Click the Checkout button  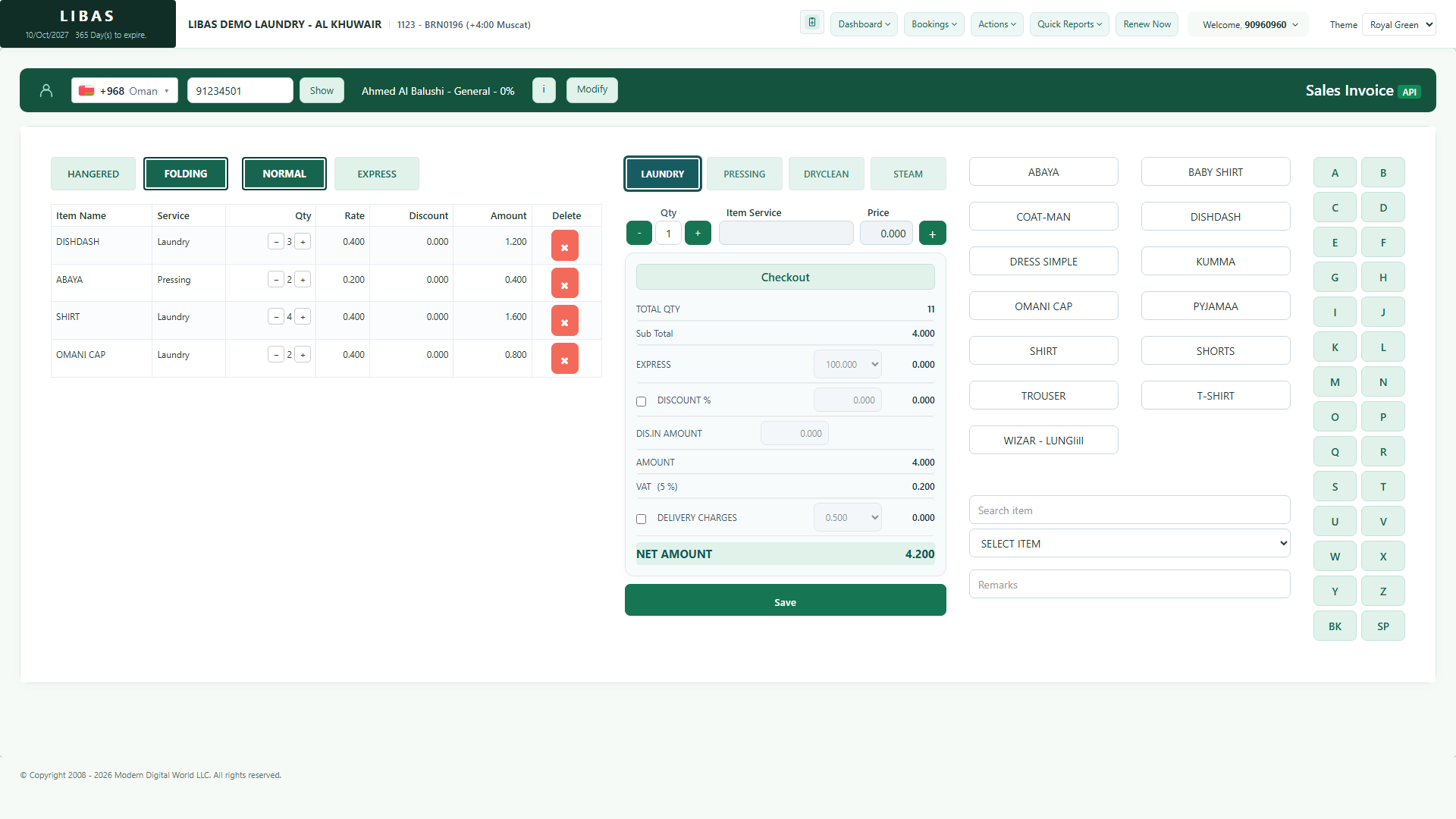coord(785,277)
